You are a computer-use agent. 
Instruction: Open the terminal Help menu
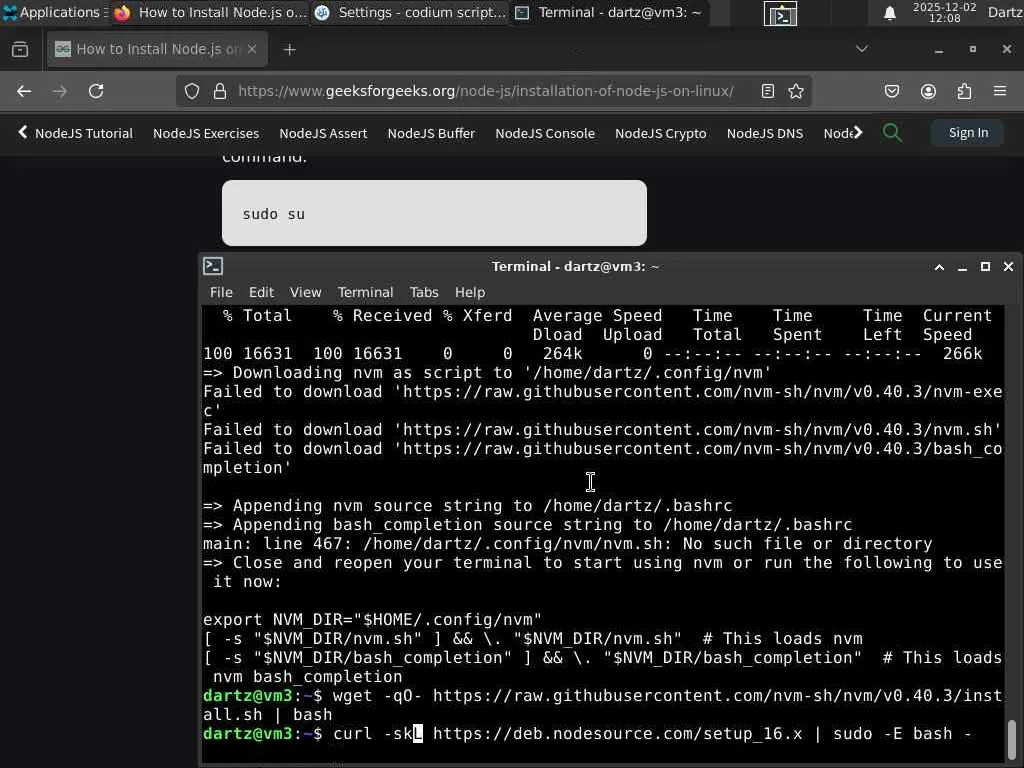tap(470, 292)
